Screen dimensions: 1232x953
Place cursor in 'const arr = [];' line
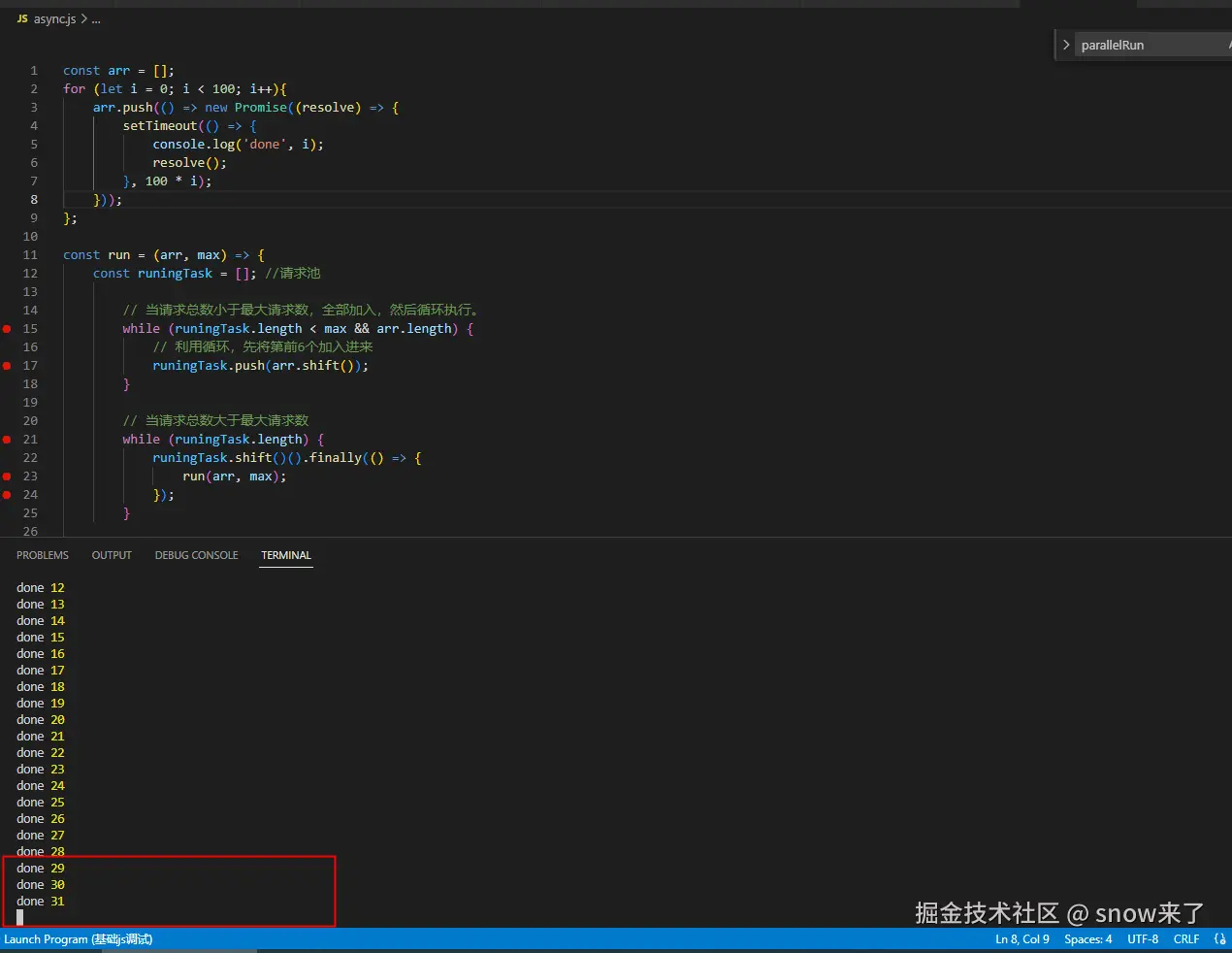click(118, 71)
